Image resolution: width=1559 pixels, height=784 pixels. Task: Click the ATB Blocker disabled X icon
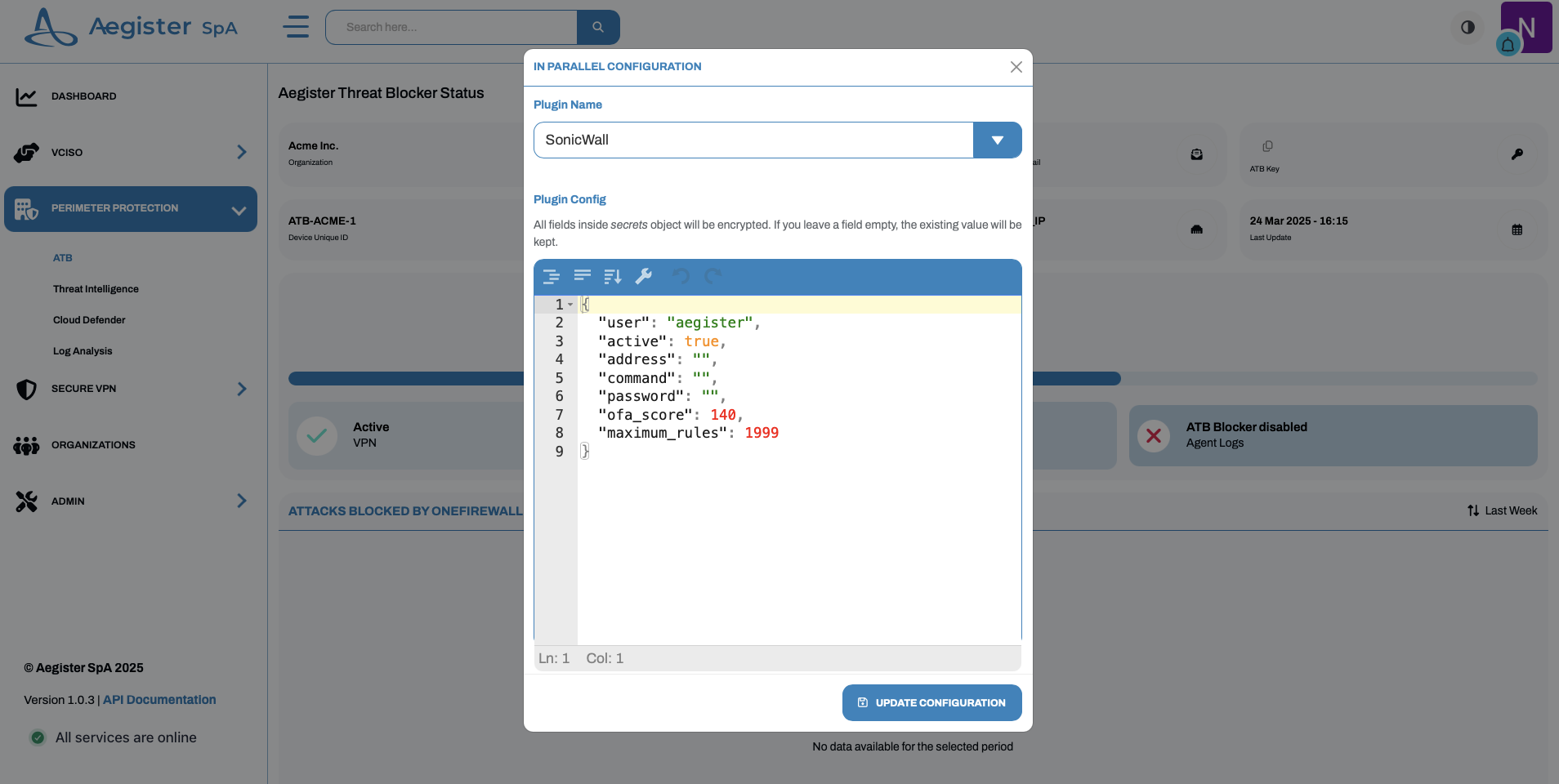[1154, 435]
